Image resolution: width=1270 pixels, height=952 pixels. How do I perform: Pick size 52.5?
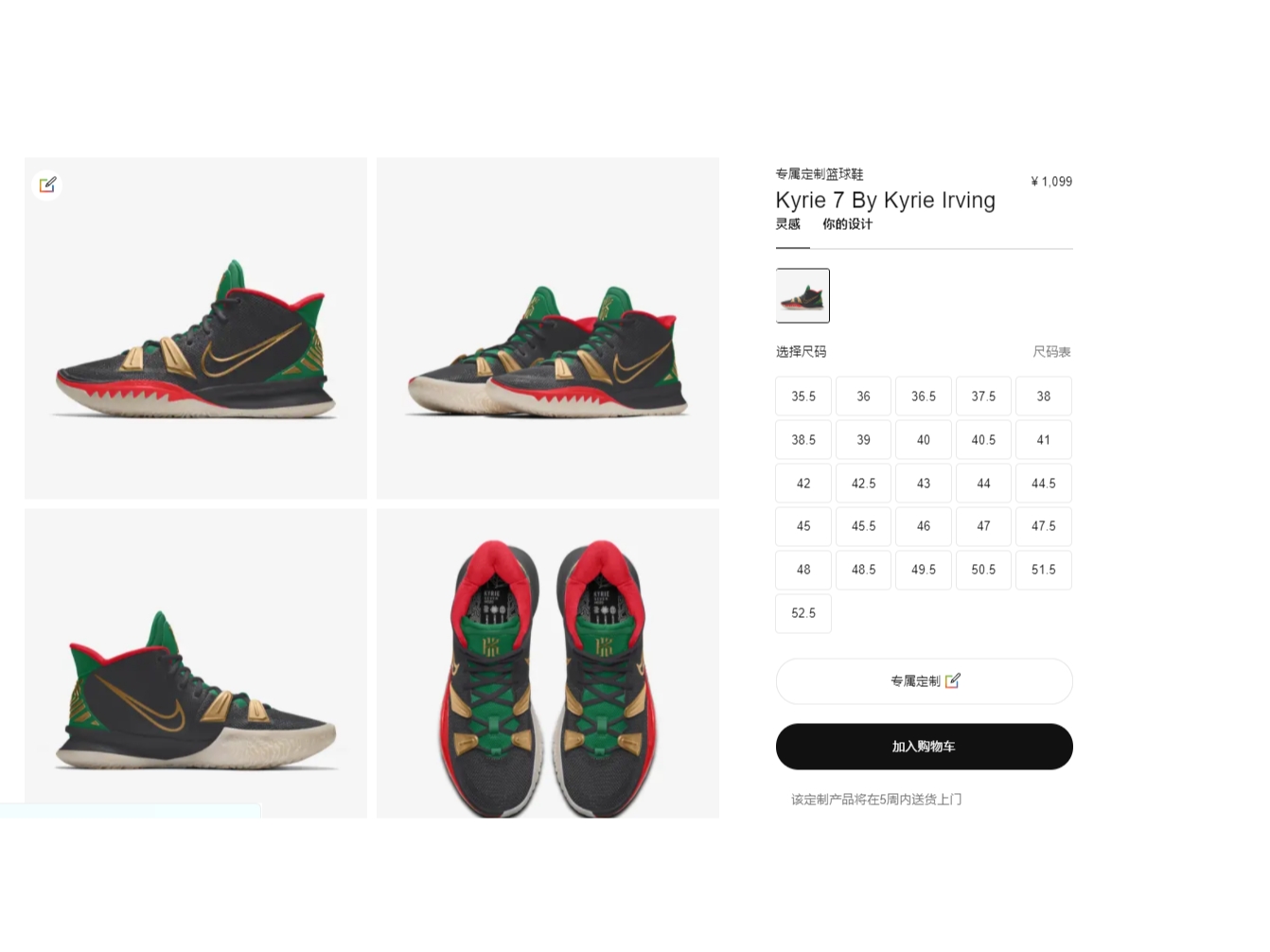pos(803,613)
